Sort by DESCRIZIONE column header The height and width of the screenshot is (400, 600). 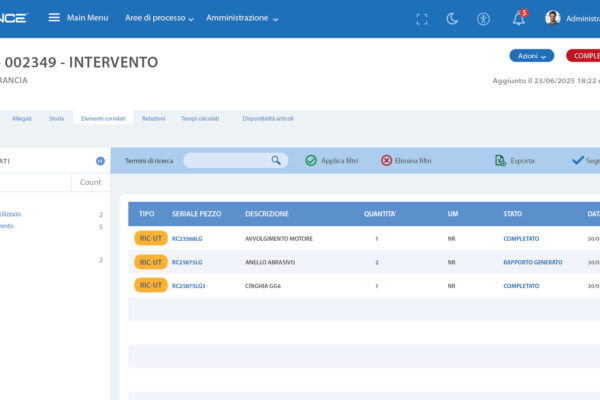click(267, 214)
